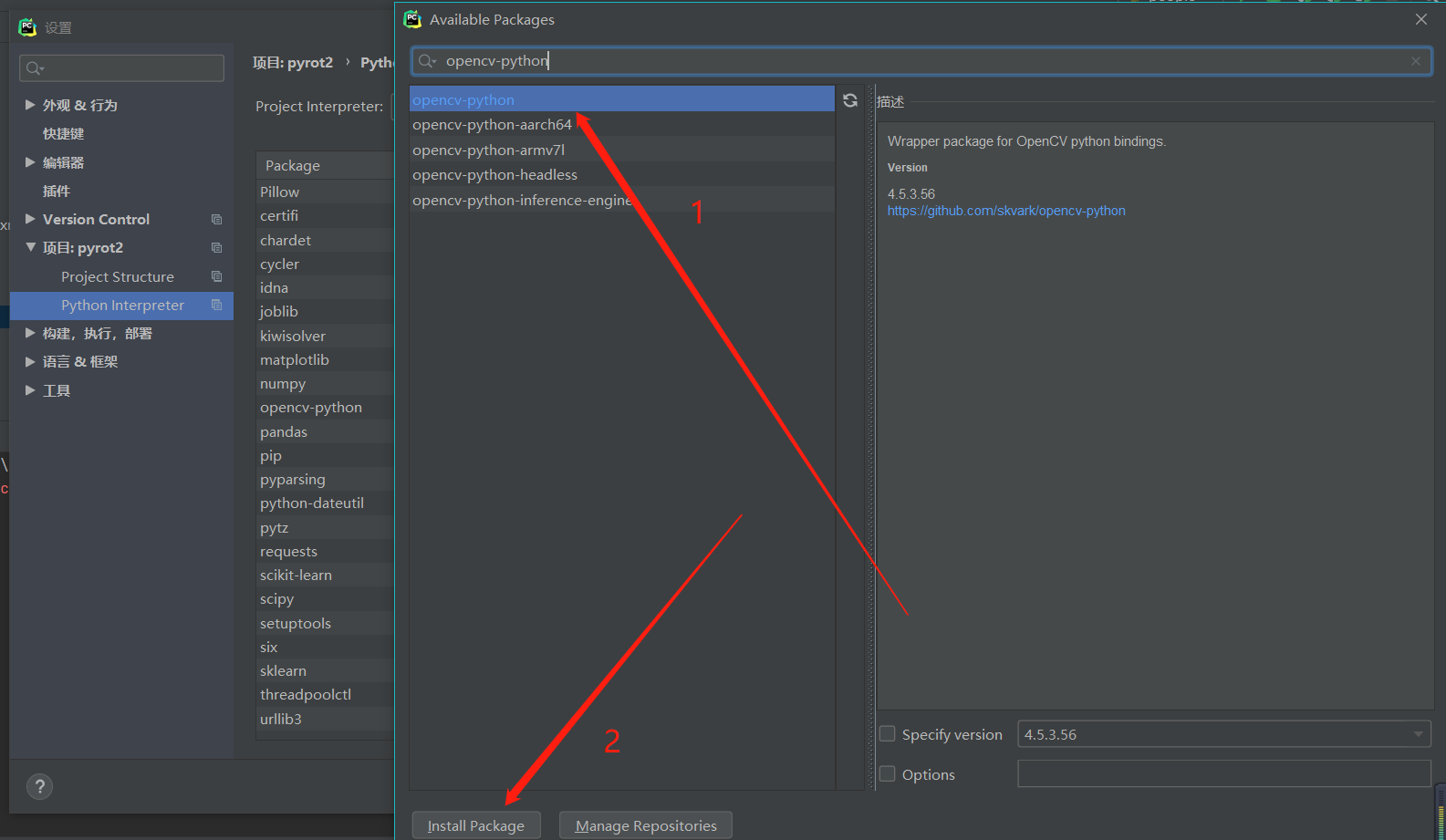Click 项目: pyrot2 breadcrumb in settings
This screenshot has height=840, width=1446.
coord(293,62)
